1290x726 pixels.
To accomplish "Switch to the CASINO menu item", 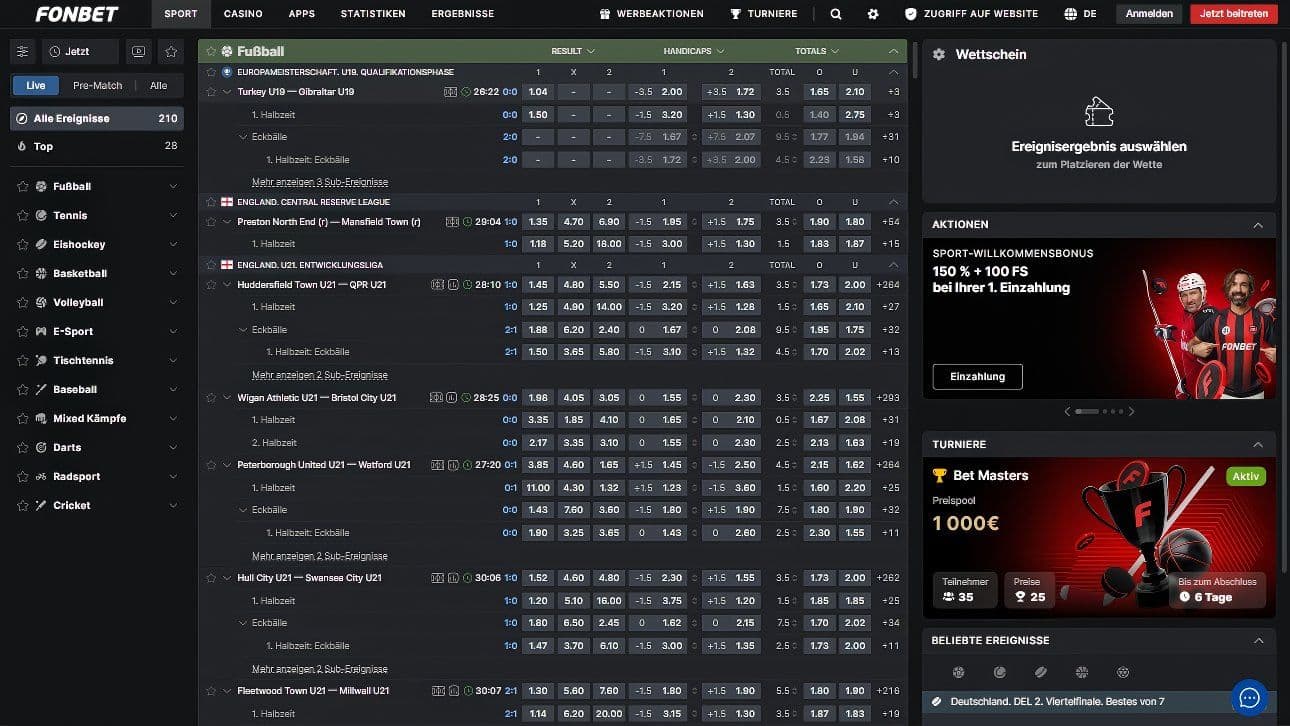I will pos(240,14).
